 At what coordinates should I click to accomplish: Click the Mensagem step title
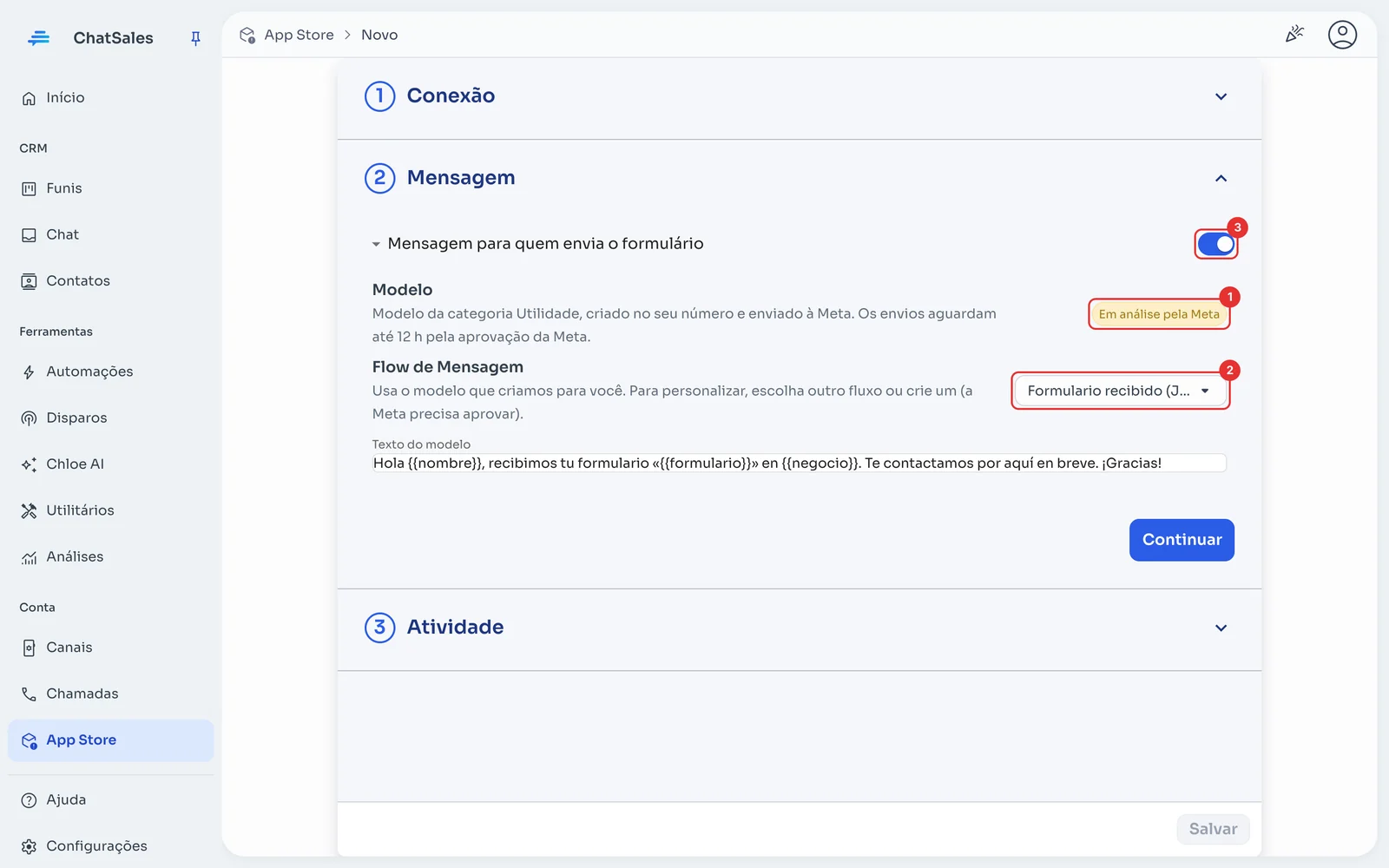[461, 177]
